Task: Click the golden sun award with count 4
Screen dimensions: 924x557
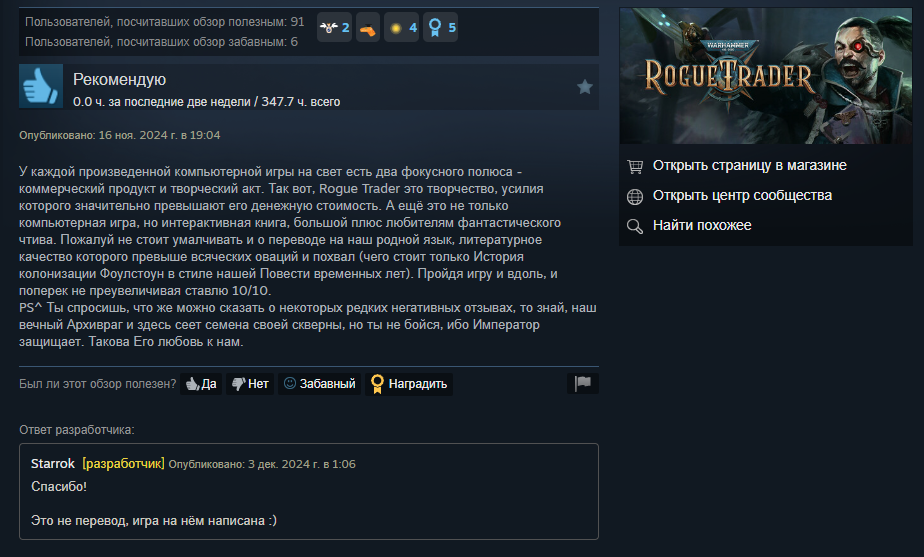Action: (x=401, y=27)
